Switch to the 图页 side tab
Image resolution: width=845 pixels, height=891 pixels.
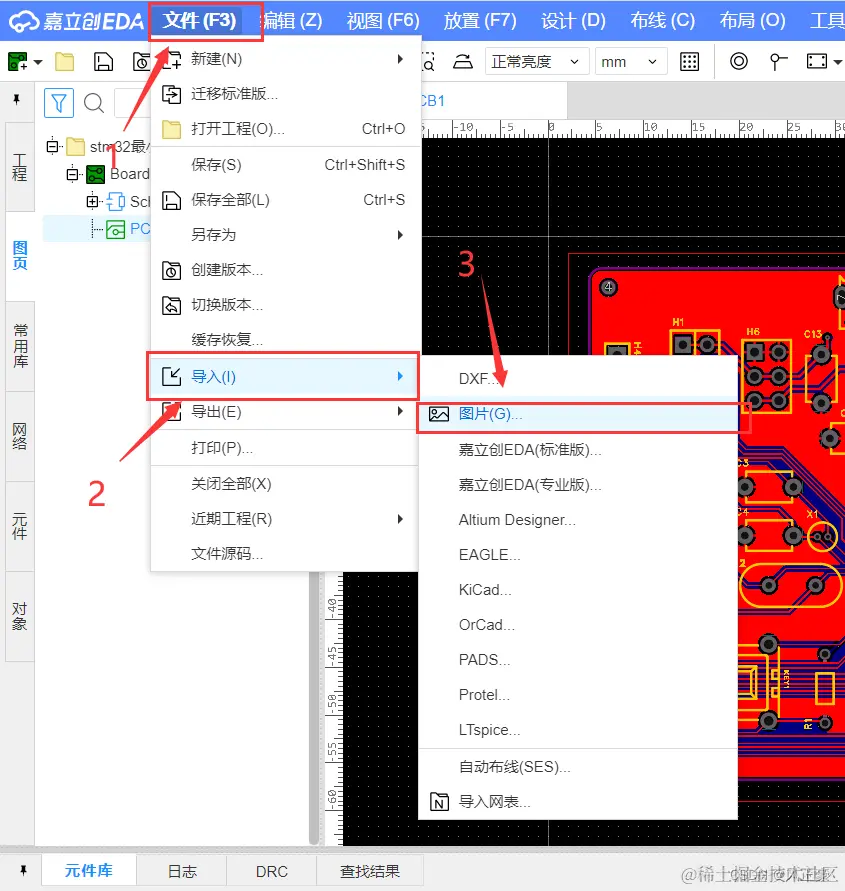20,255
